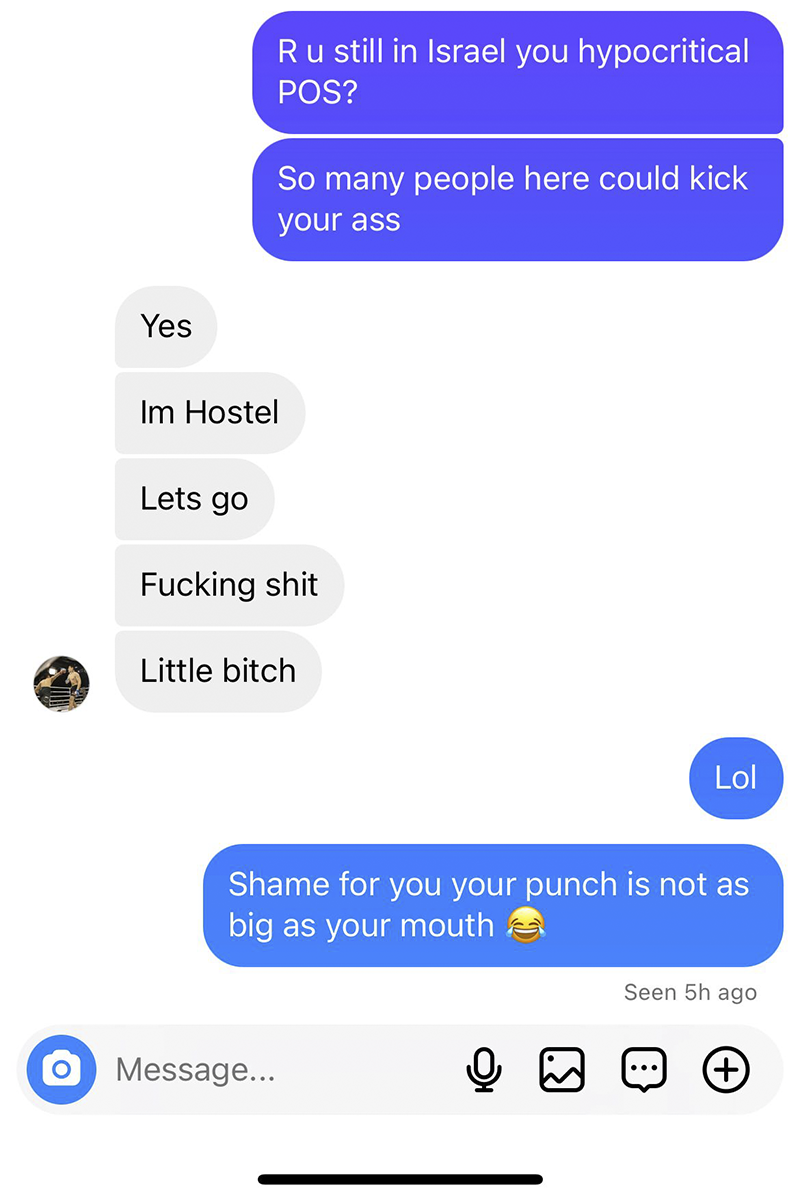Select the "Little bitch" message bubble
The height and width of the screenshot is (1201, 800).
(218, 670)
